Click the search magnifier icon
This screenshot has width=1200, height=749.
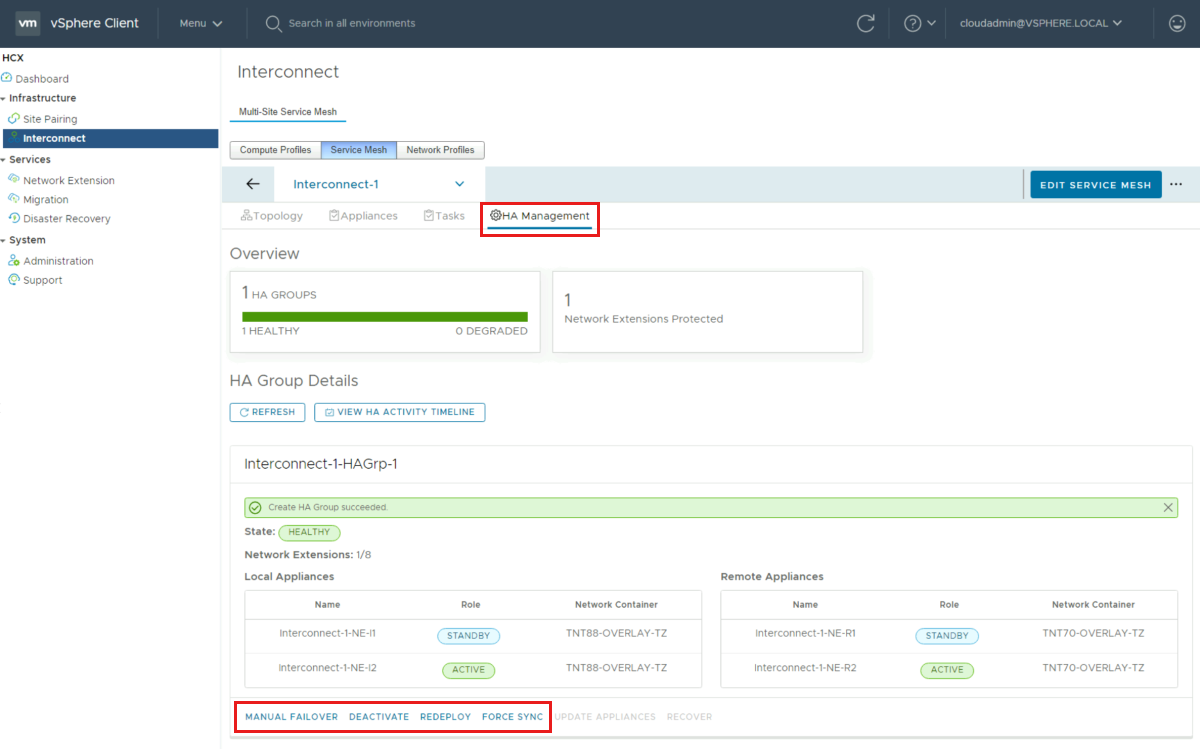[x=273, y=23]
